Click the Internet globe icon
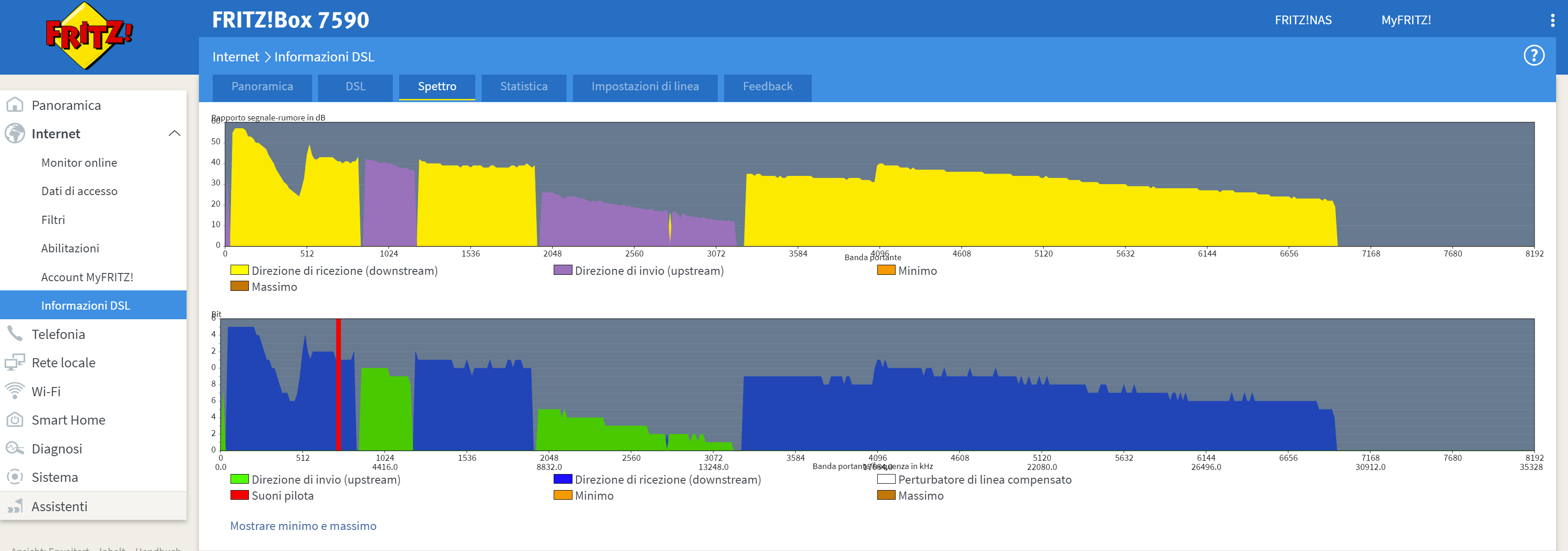The width and height of the screenshot is (1568, 551). point(15,133)
